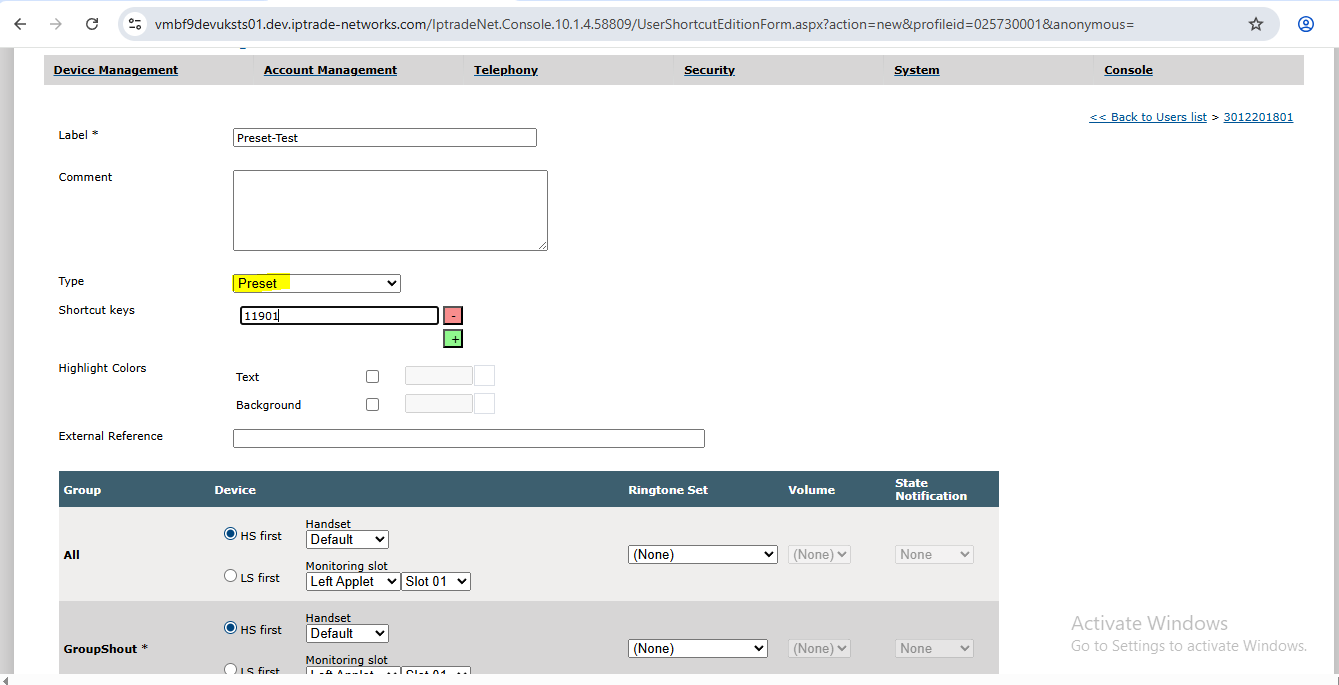
Task: Open user 3012201801 breadcrumb link
Action: 1258,117
